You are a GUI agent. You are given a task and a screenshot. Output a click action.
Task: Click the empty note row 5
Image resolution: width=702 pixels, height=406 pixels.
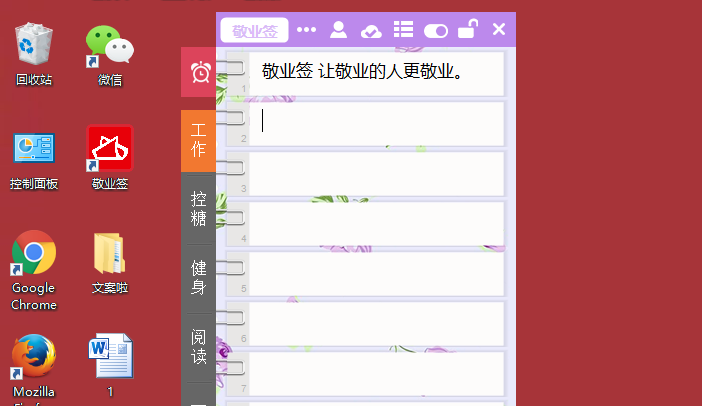pos(377,274)
